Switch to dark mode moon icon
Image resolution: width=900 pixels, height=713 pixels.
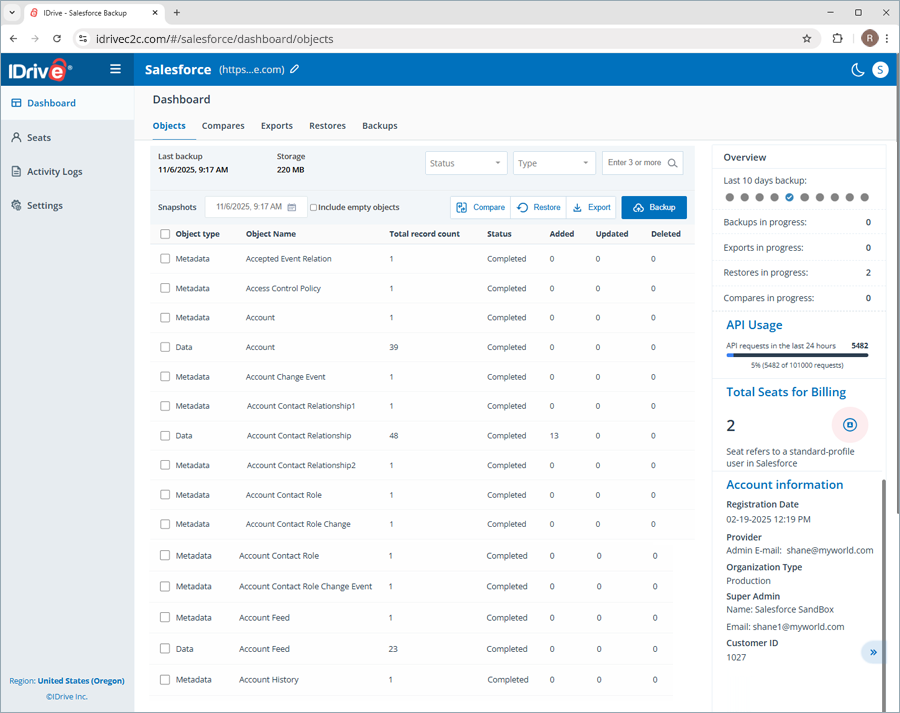pyautogui.click(x=858, y=70)
